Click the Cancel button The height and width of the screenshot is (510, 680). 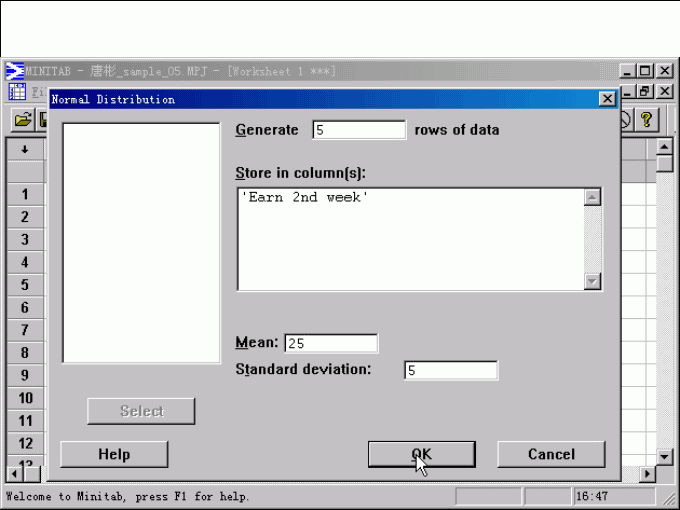pyautogui.click(x=551, y=454)
